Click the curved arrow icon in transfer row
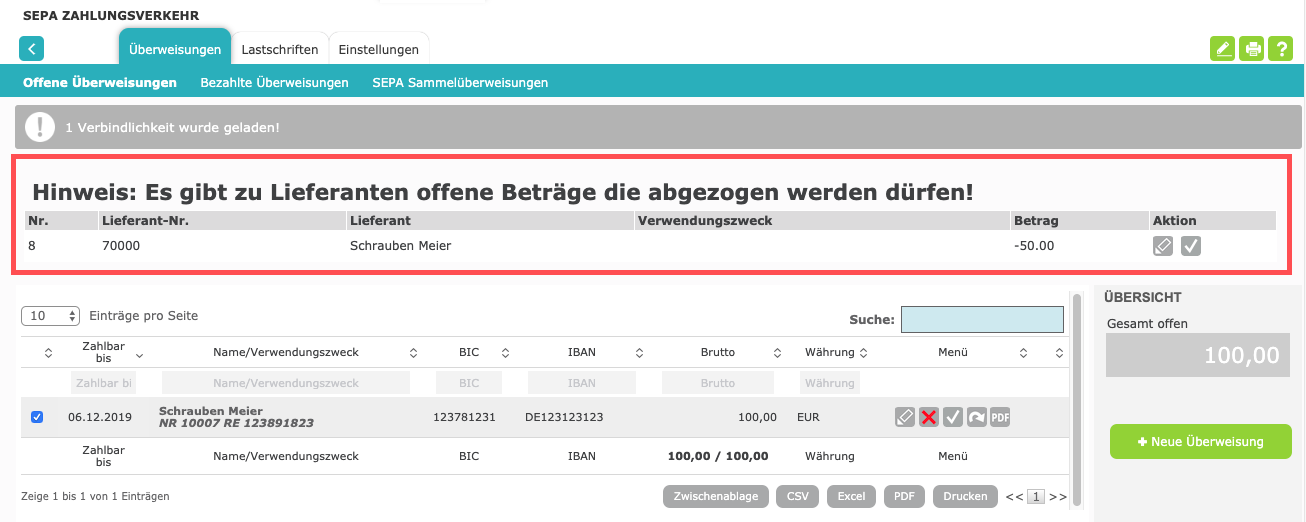The height and width of the screenshot is (522, 1306). [x=976, y=417]
